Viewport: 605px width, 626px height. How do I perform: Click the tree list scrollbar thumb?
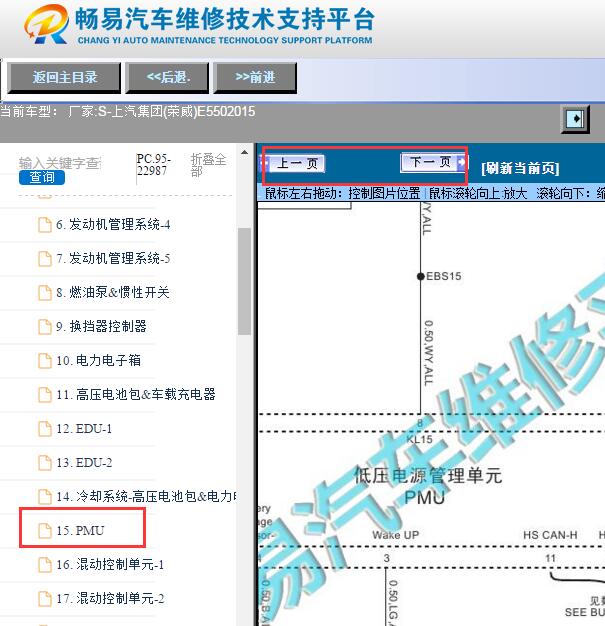coord(244,281)
